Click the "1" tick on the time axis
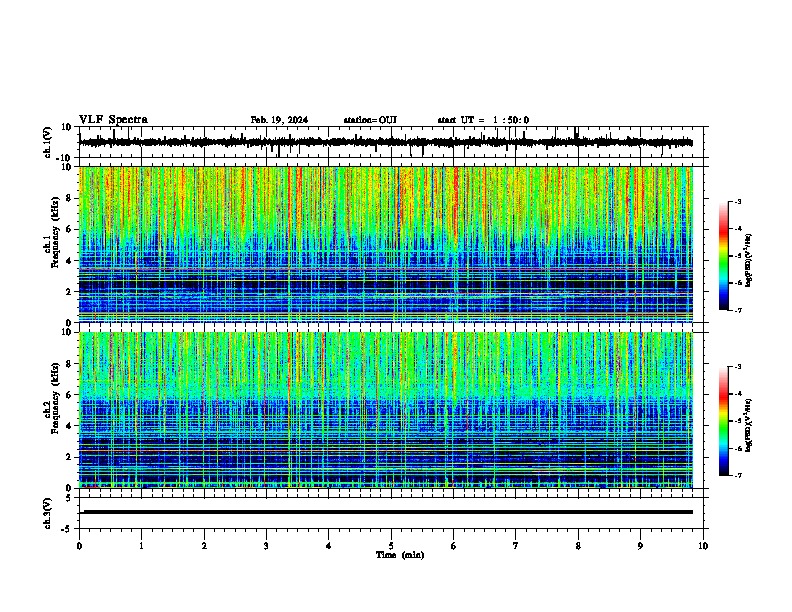 (142, 546)
